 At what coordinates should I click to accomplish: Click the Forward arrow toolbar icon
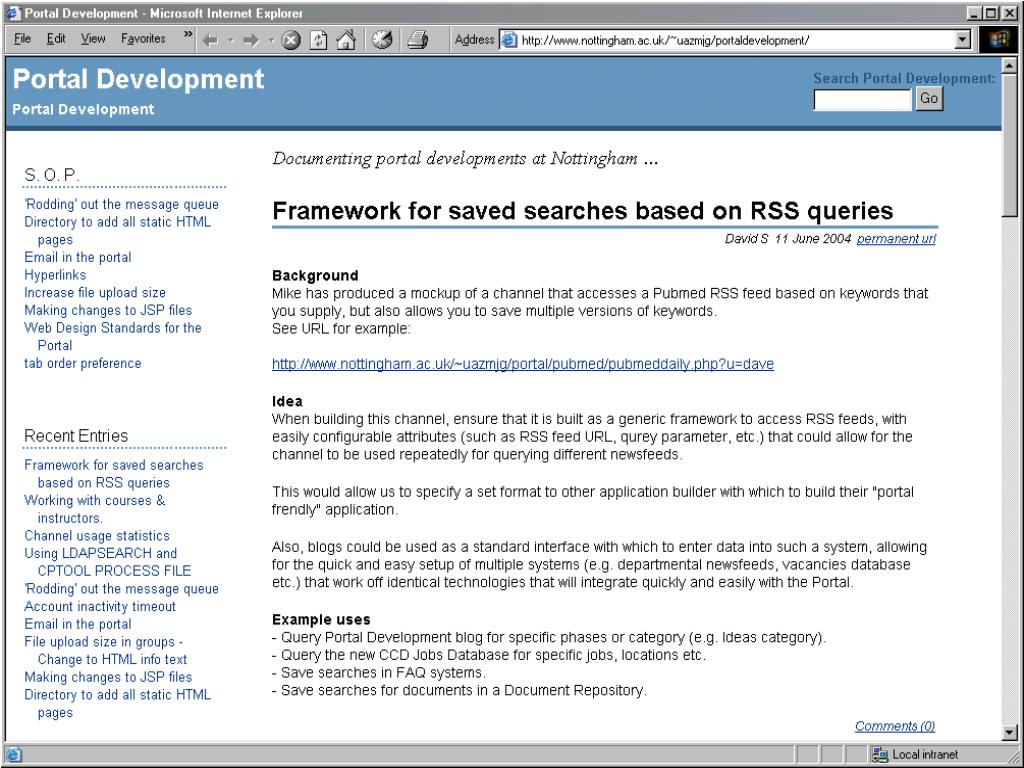tap(251, 40)
